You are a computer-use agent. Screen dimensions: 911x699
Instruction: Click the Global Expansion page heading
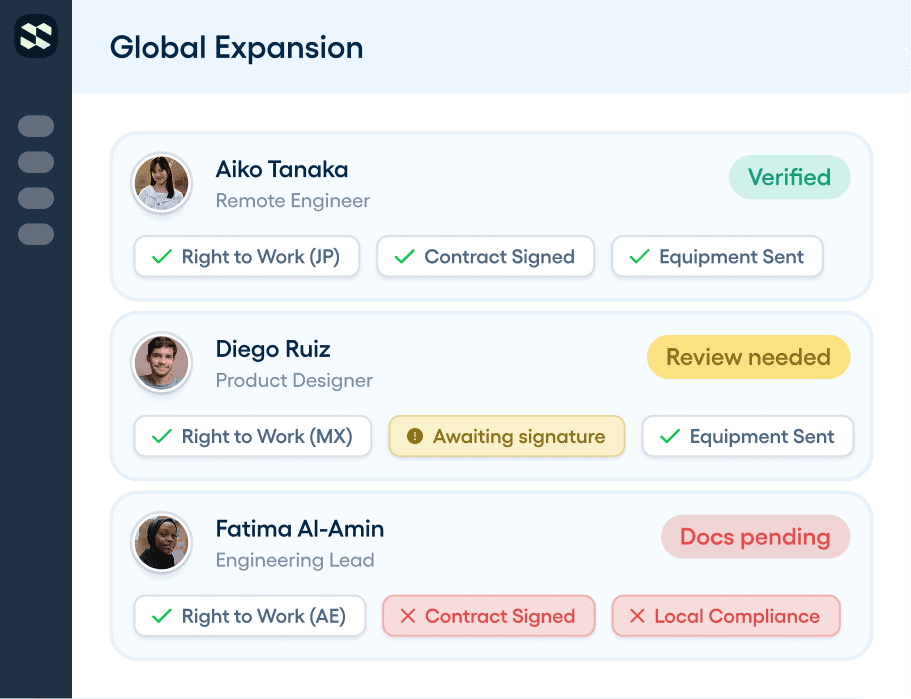pyautogui.click(x=236, y=48)
